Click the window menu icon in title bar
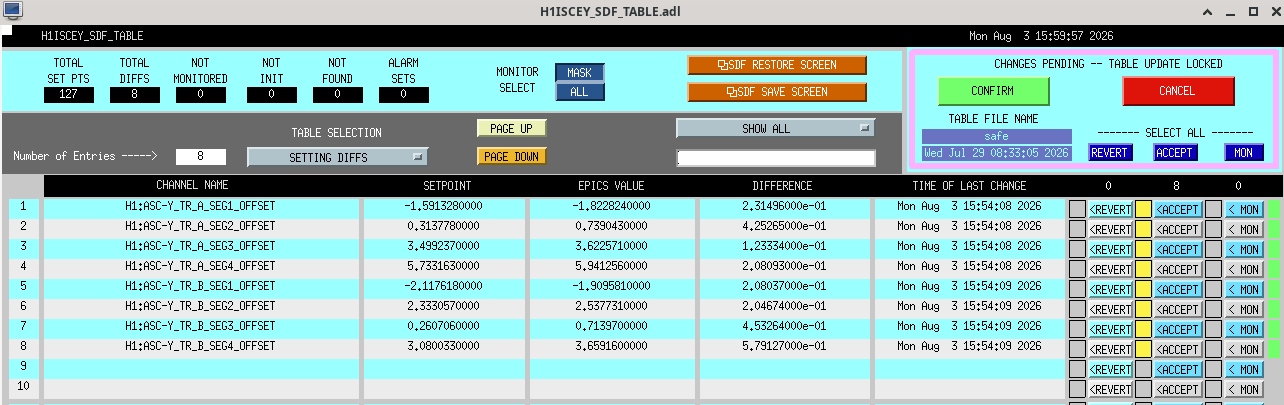1284x405 pixels. [11, 11]
